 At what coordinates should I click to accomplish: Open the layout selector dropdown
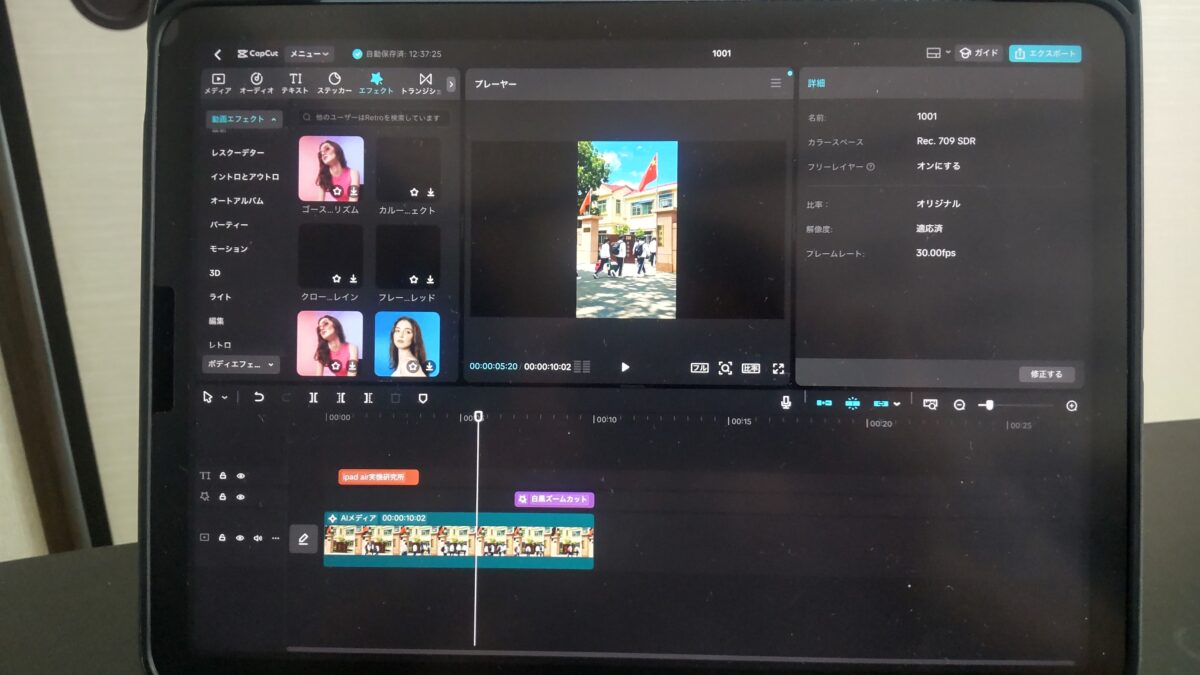tap(938, 54)
